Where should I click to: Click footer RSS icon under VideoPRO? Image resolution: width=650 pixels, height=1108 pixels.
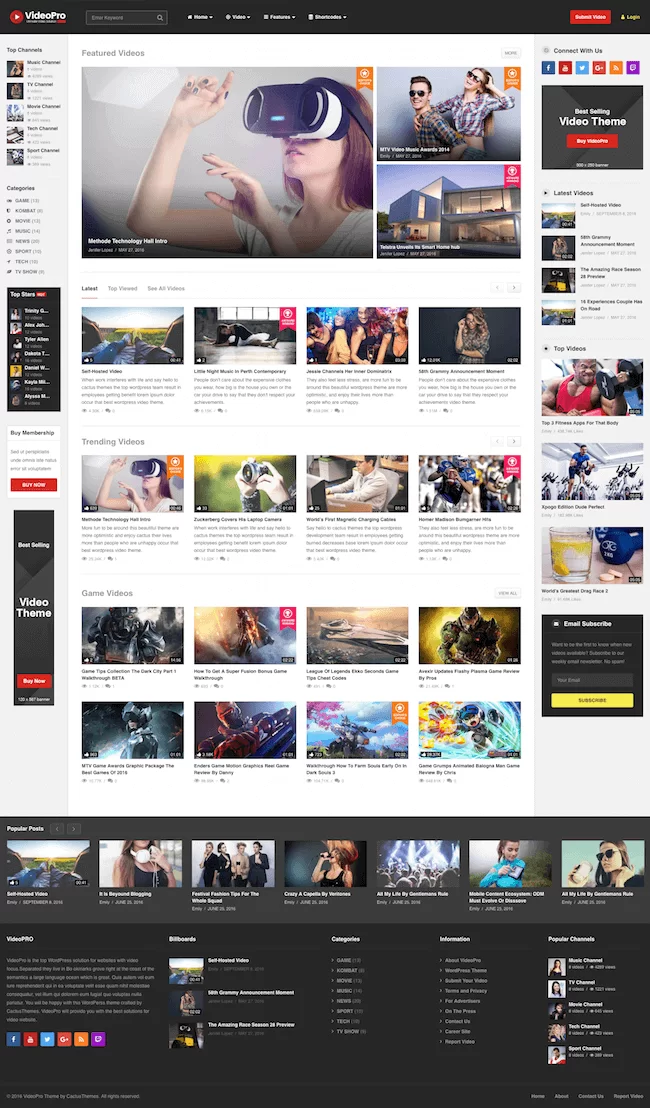pyautogui.click(x=81, y=1039)
